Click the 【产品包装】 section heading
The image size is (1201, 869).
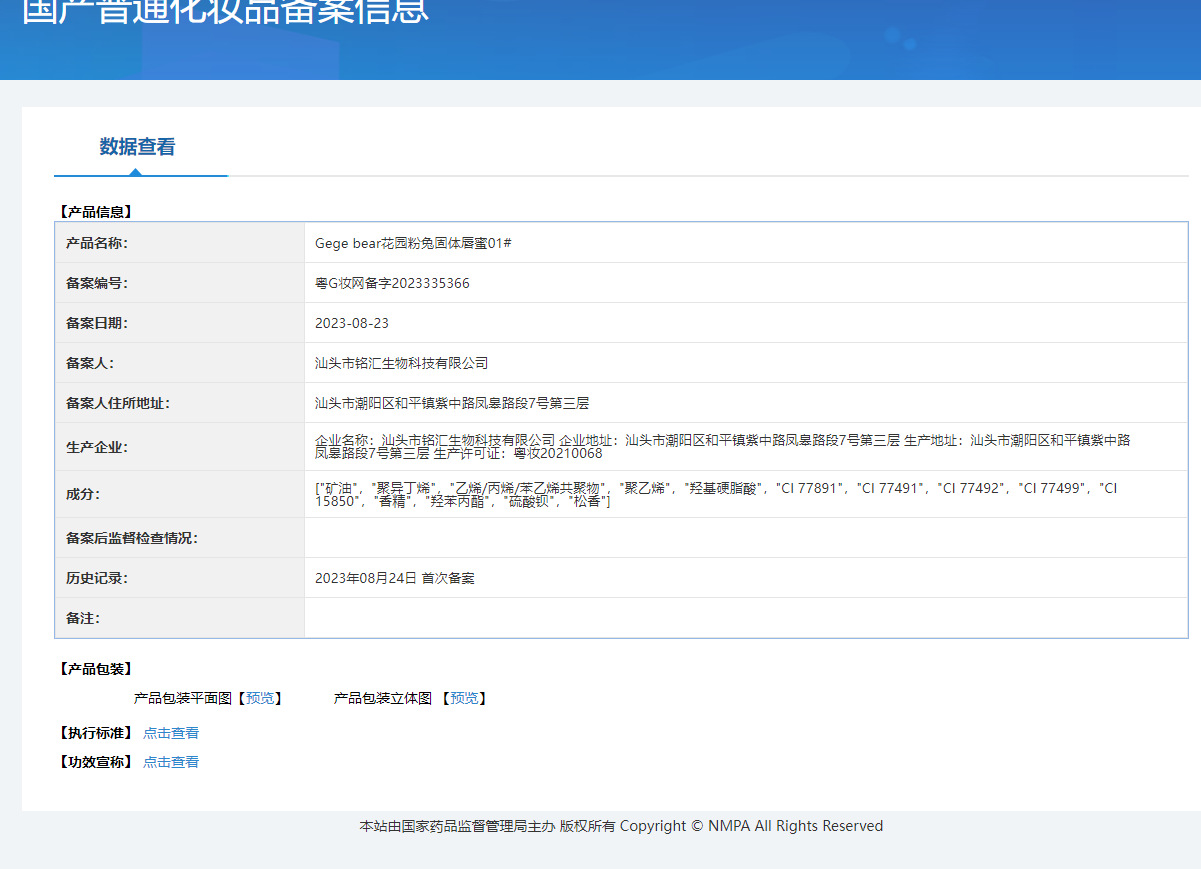95,669
